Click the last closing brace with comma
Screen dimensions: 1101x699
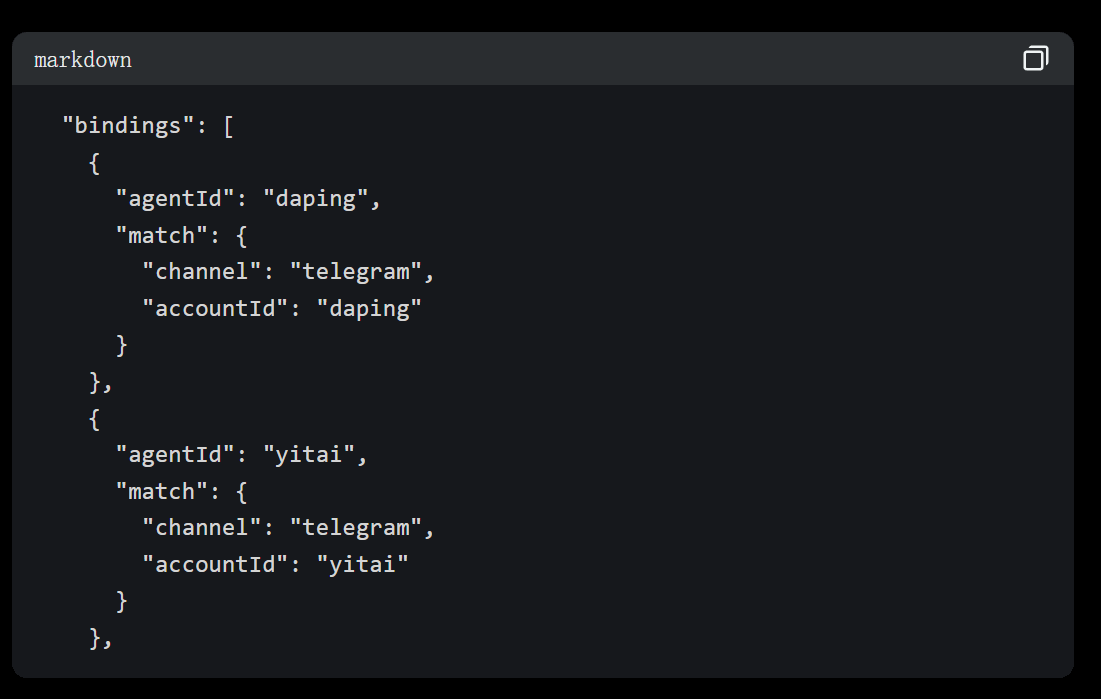click(x=100, y=639)
